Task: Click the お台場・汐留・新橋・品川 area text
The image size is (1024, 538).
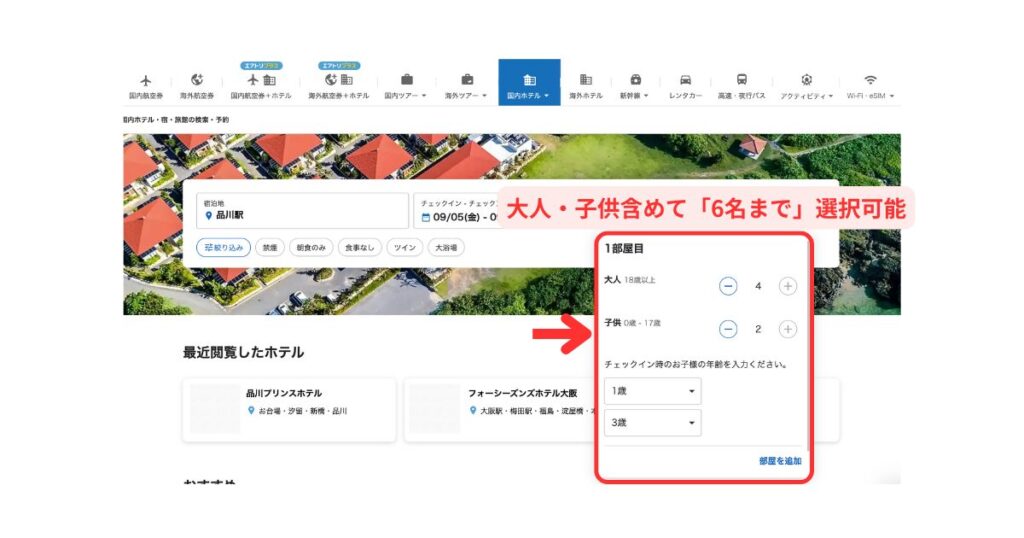Action: [x=302, y=411]
